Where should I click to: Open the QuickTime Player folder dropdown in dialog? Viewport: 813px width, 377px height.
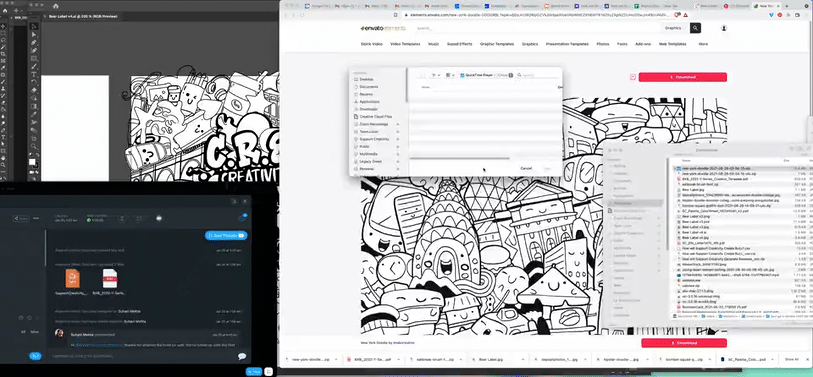click(x=486, y=75)
